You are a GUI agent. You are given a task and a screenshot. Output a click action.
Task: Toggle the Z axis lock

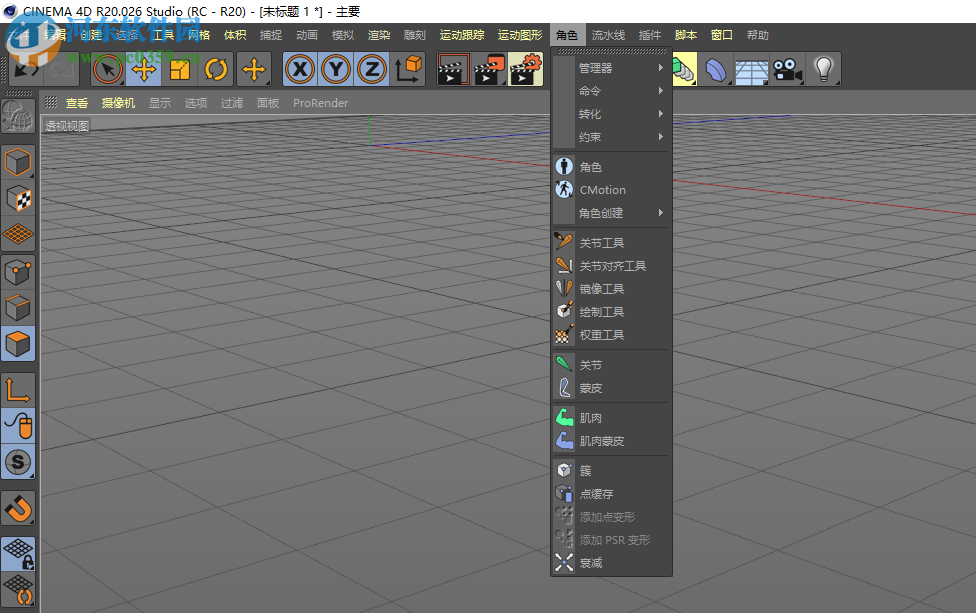point(371,69)
